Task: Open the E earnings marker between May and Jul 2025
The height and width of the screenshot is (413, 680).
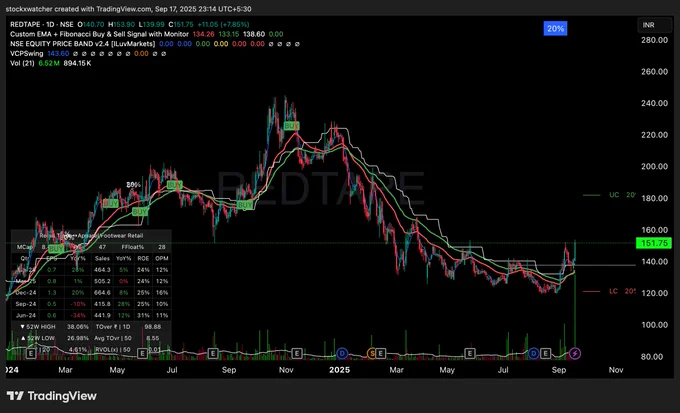Action: coord(470,354)
